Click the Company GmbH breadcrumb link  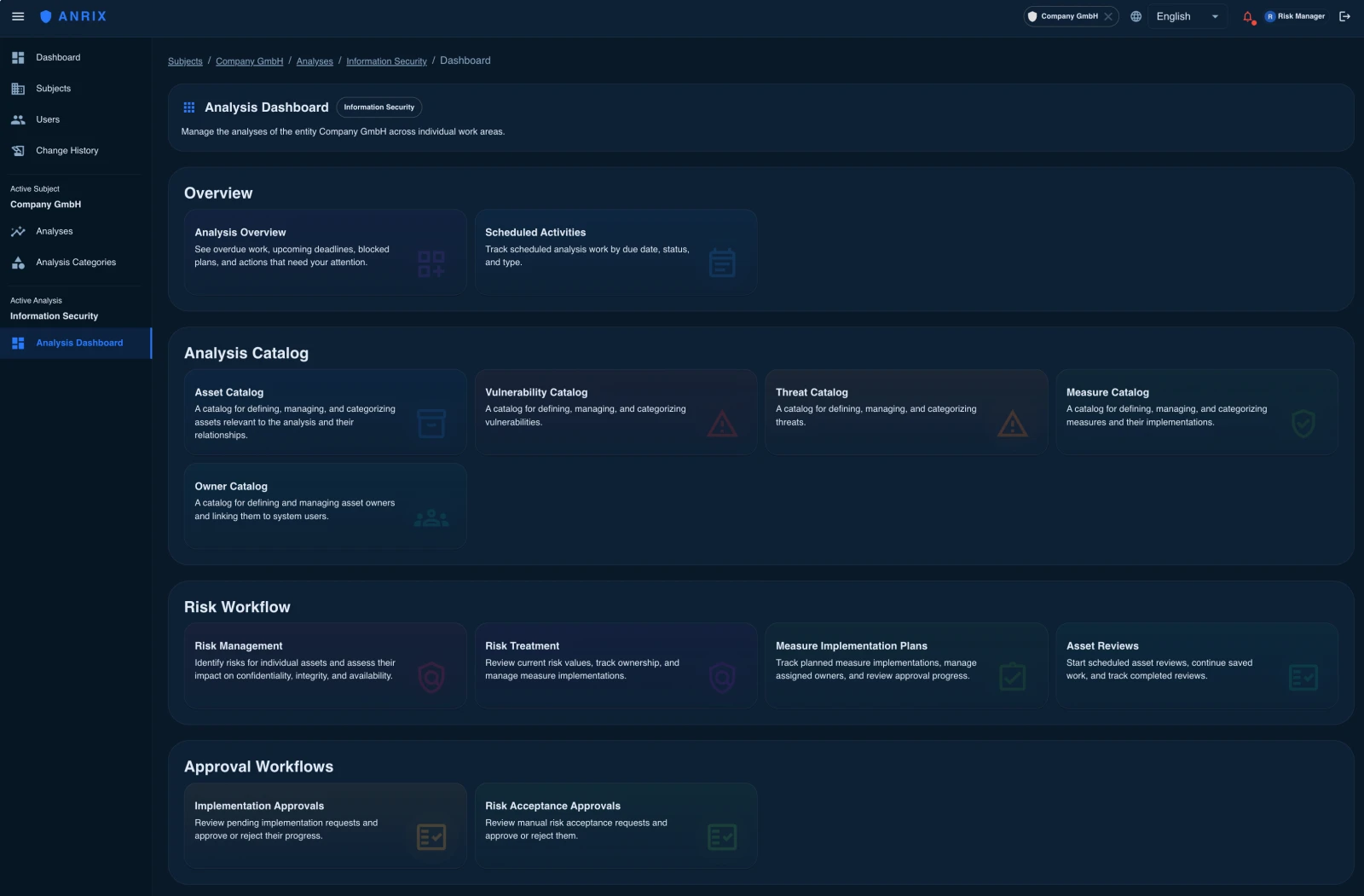tap(249, 61)
